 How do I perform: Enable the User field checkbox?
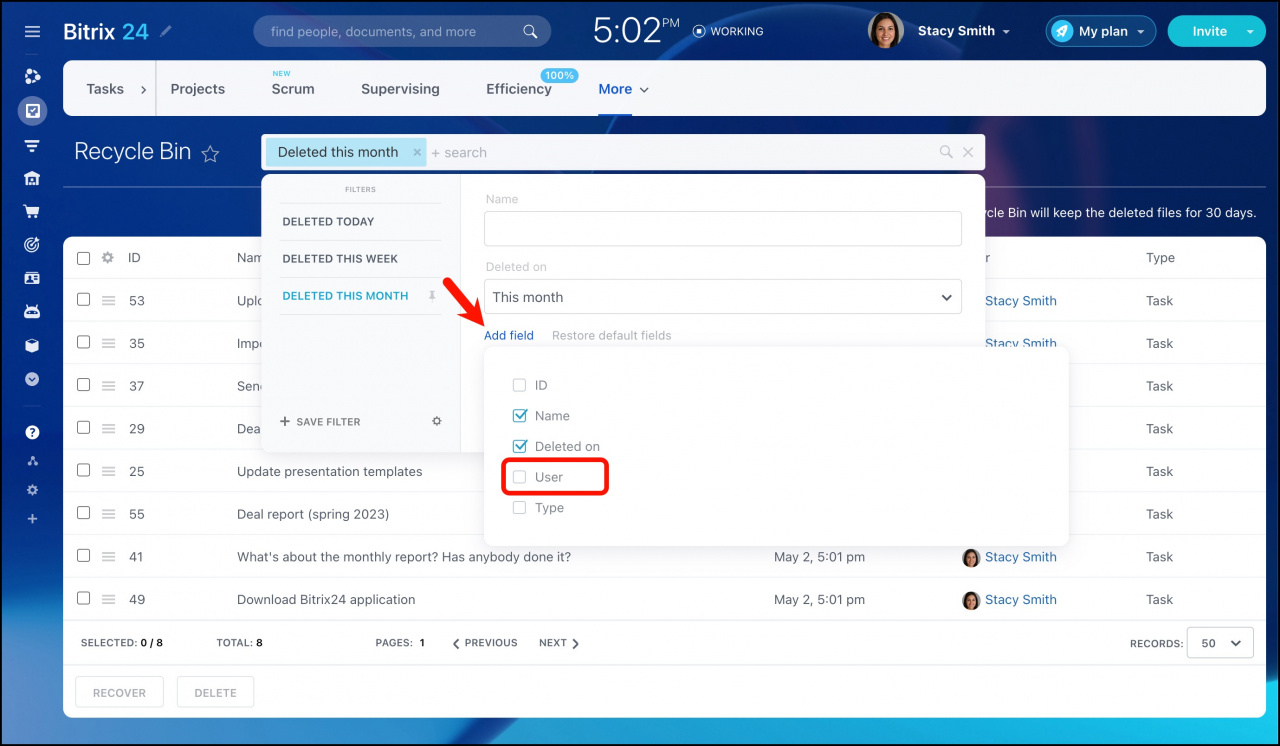coord(519,477)
